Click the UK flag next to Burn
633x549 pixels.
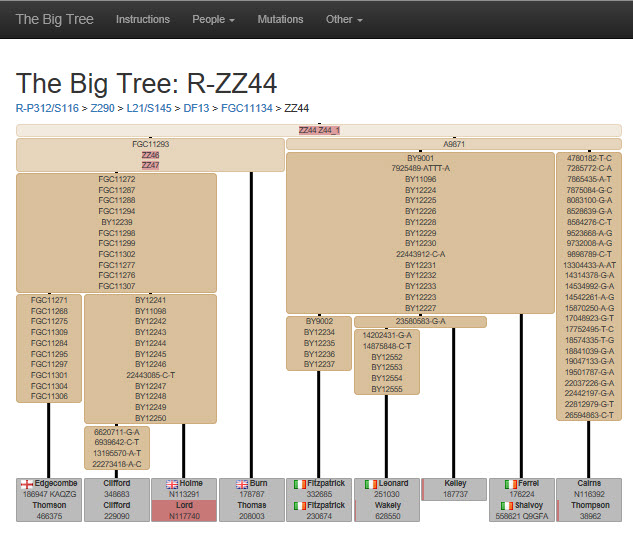[x=242, y=484]
